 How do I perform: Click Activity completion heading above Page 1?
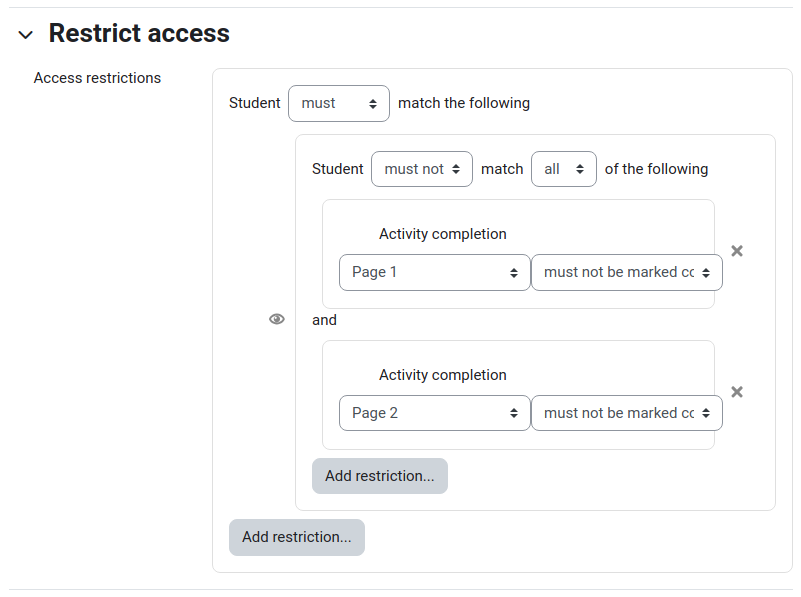pyautogui.click(x=442, y=234)
